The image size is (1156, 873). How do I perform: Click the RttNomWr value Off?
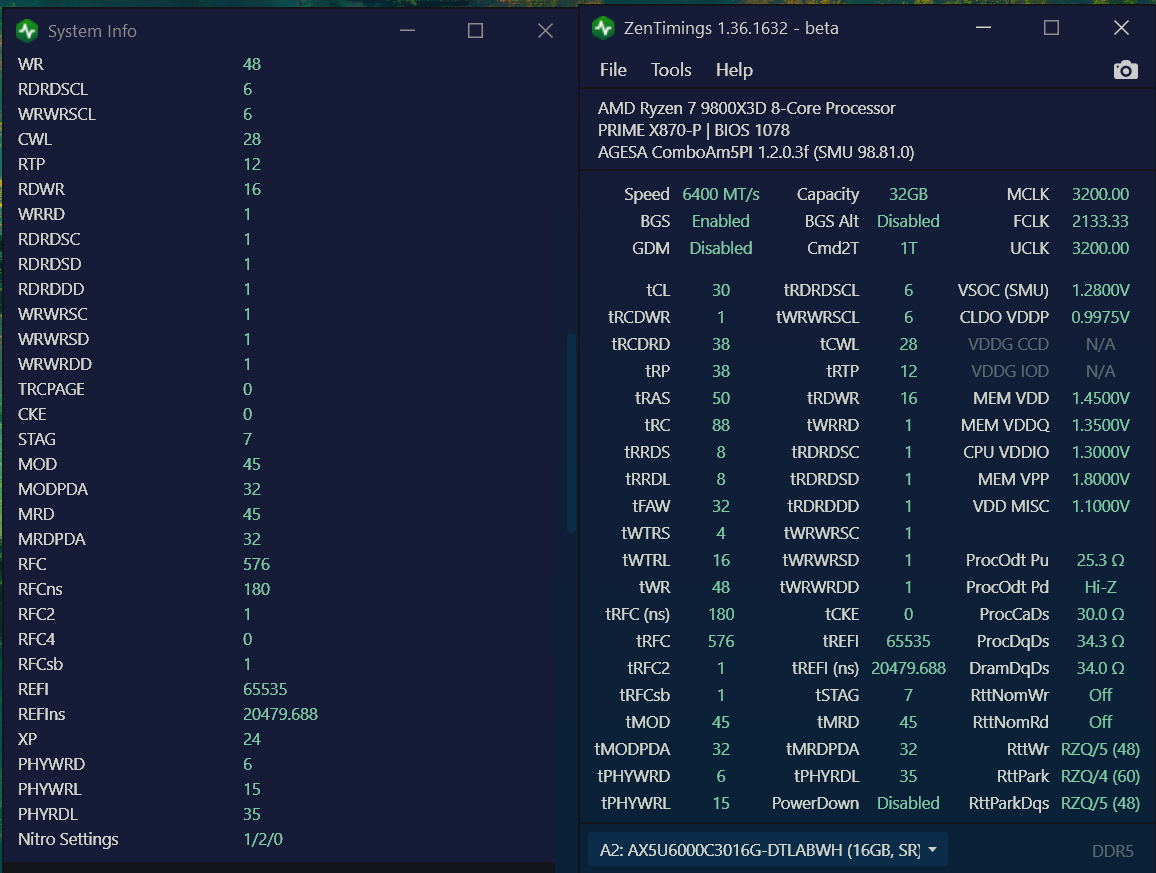pos(1100,695)
